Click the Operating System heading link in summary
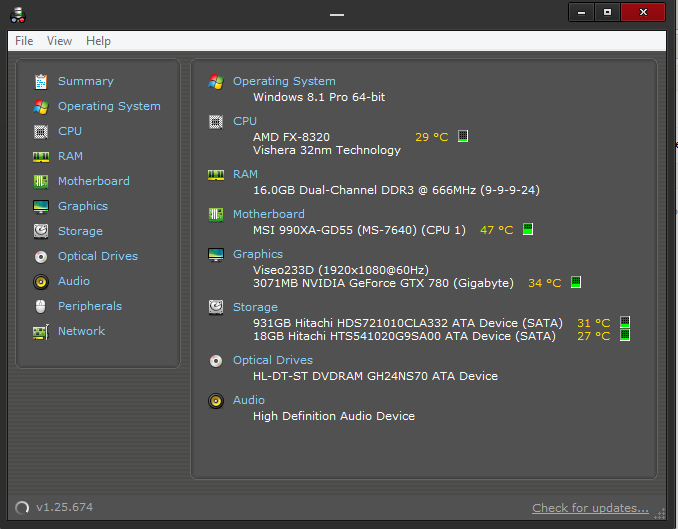Screen dimensions: 678x529 click(x=284, y=81)
